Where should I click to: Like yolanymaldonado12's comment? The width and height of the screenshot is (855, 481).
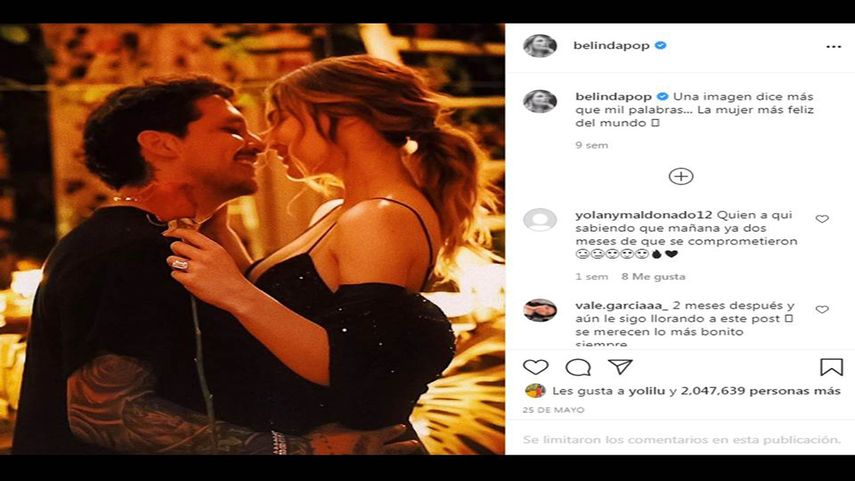(x=822, y=219)
